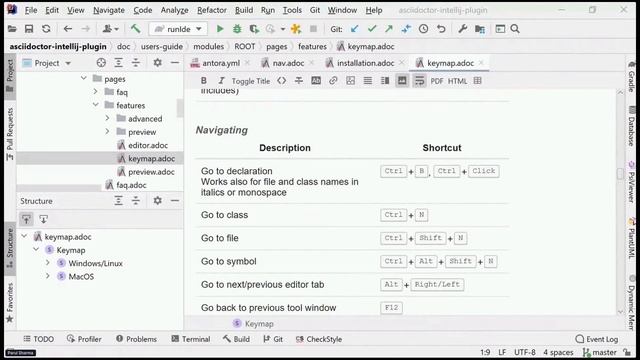Image resolution: width=640 pixels, height=360 pixels.
Task: Expand the advanced folder
Action: click(x=107, y=118)
